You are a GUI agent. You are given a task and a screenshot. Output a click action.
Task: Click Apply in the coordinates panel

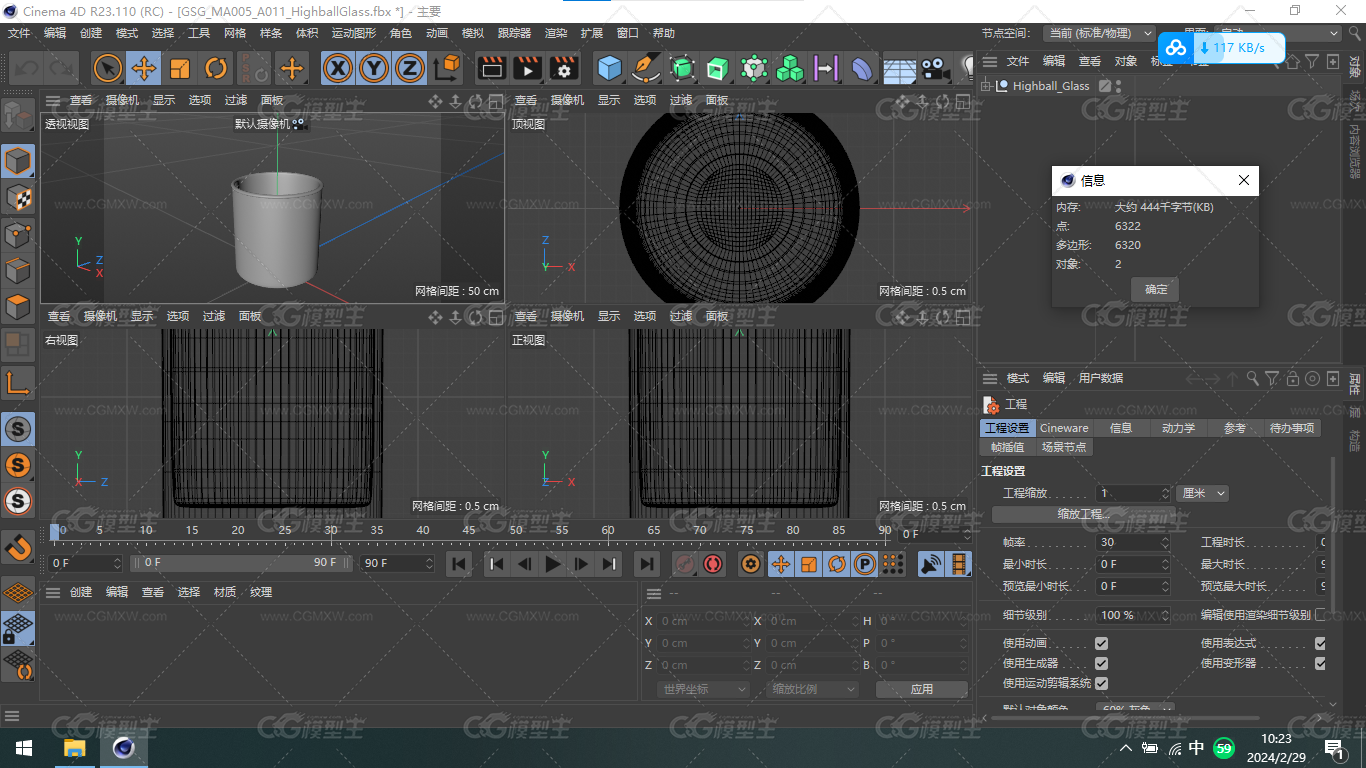(x=921, y=689)
